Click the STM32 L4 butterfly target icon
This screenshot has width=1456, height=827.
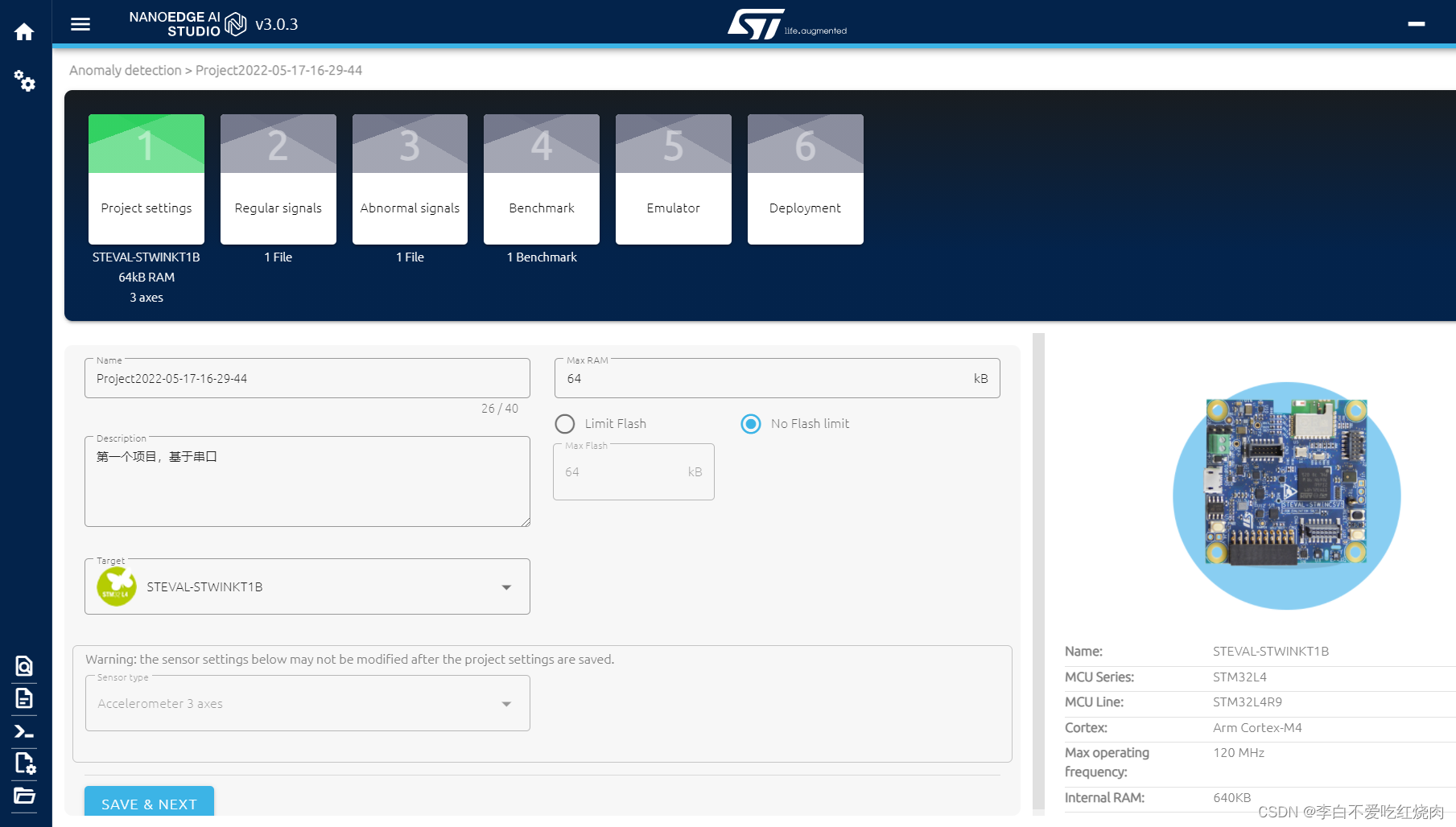(117, 586)
